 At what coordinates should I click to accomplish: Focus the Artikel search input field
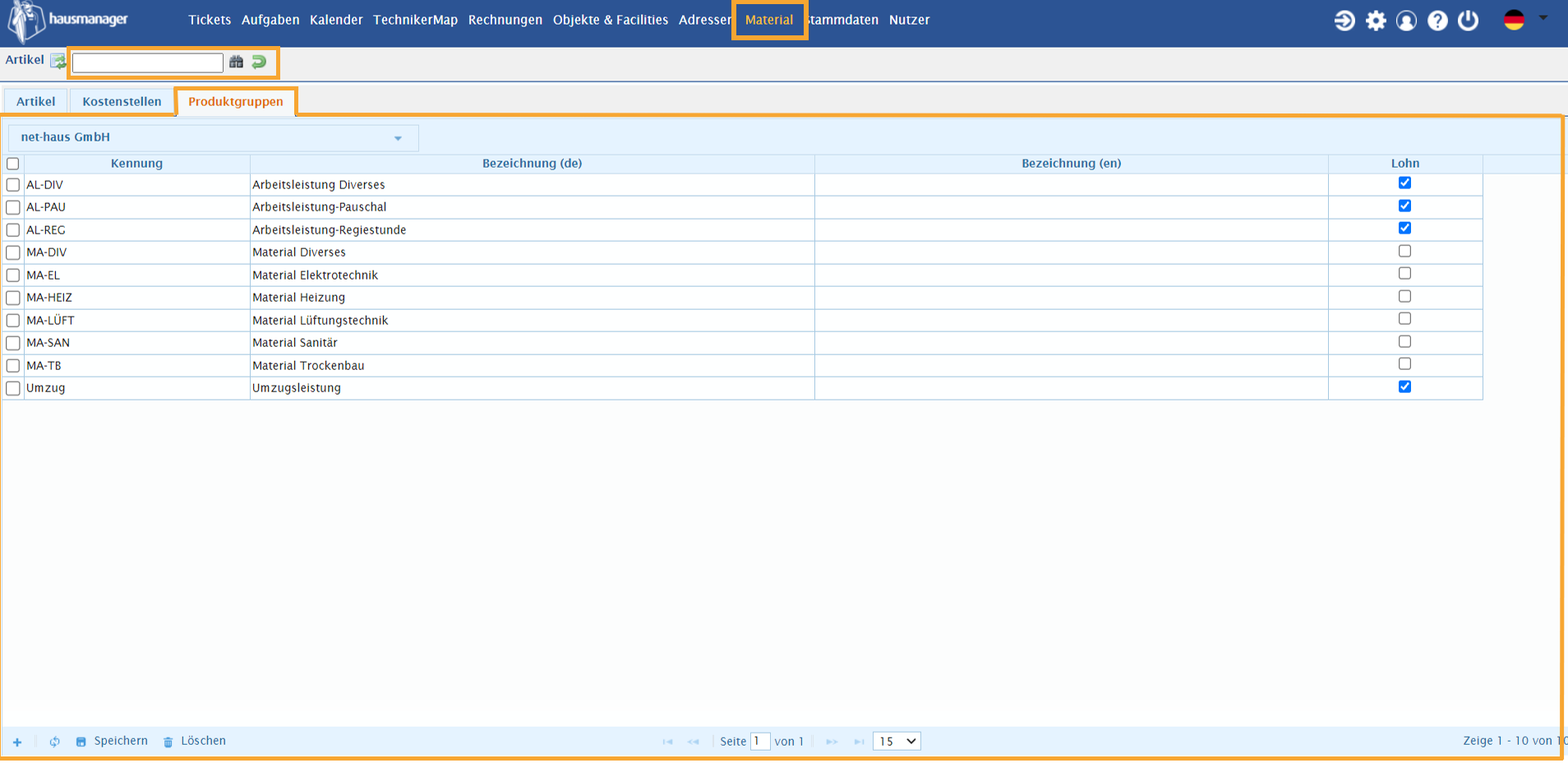click(148, 62)
